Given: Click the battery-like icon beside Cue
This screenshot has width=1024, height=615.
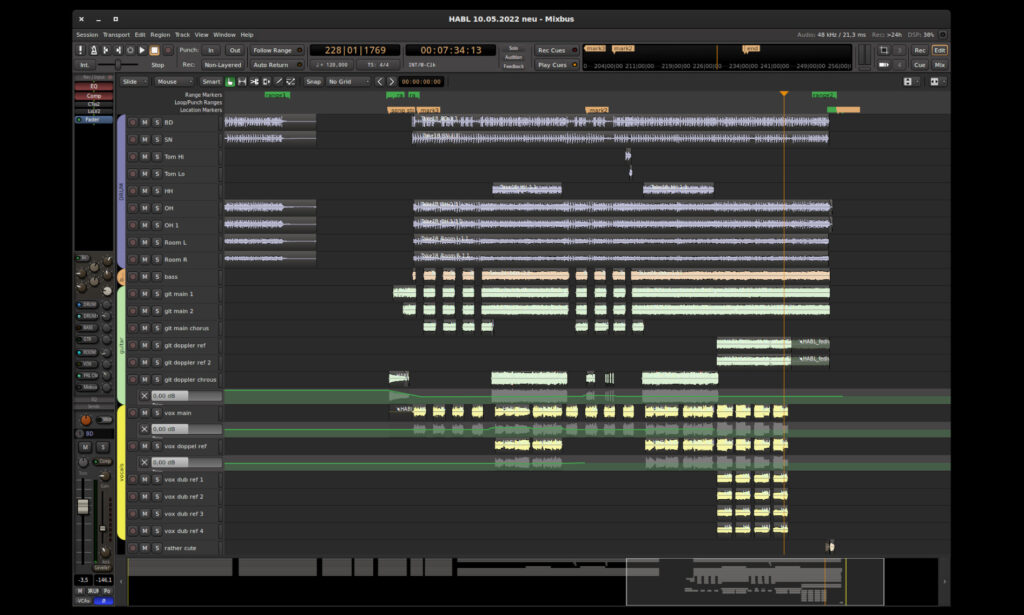Looking at the screenshot, I should 884,65.
